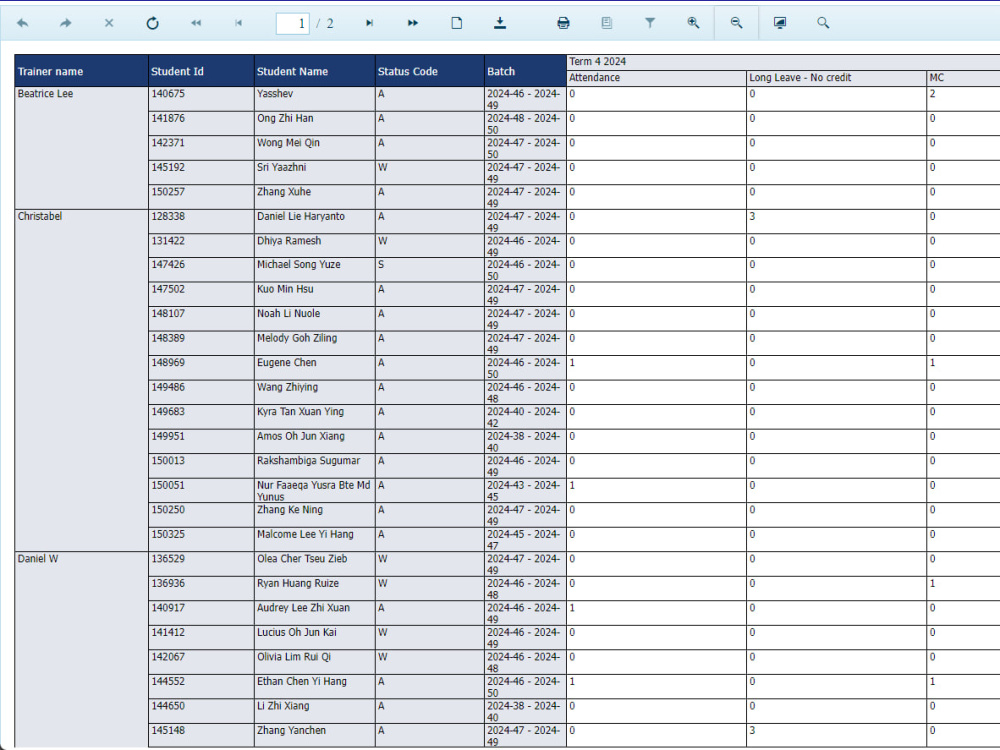This screenshot has width=1000, height=750.
Task: Click student name Olivia Lim Rui Qi
Action: click(294, 657)
